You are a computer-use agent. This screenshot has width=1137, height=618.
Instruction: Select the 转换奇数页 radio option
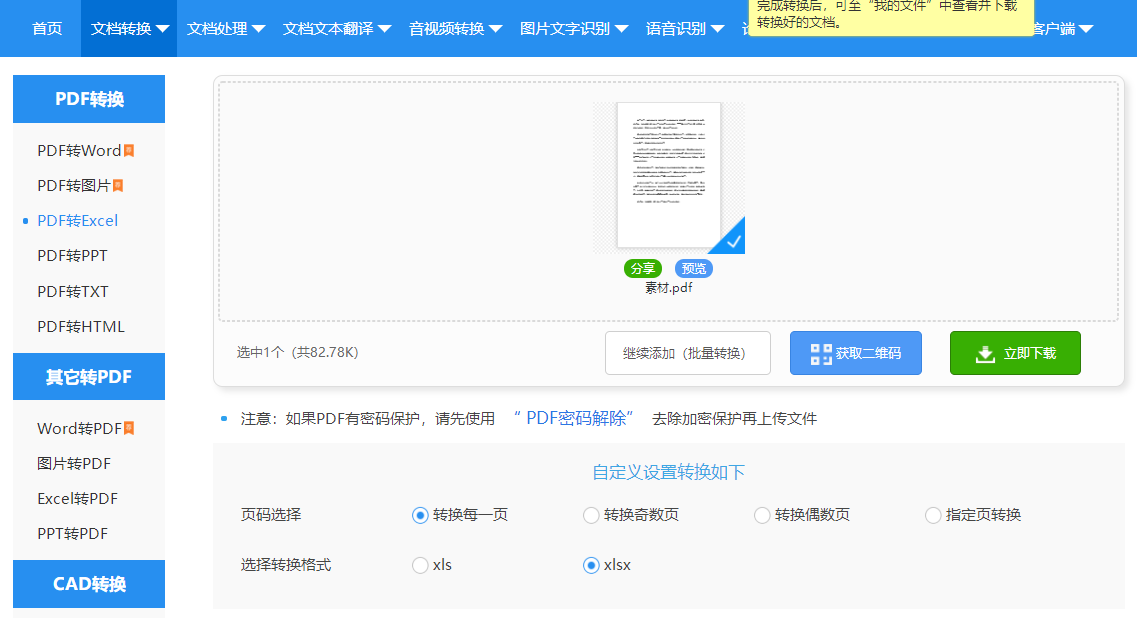(591, 515)
